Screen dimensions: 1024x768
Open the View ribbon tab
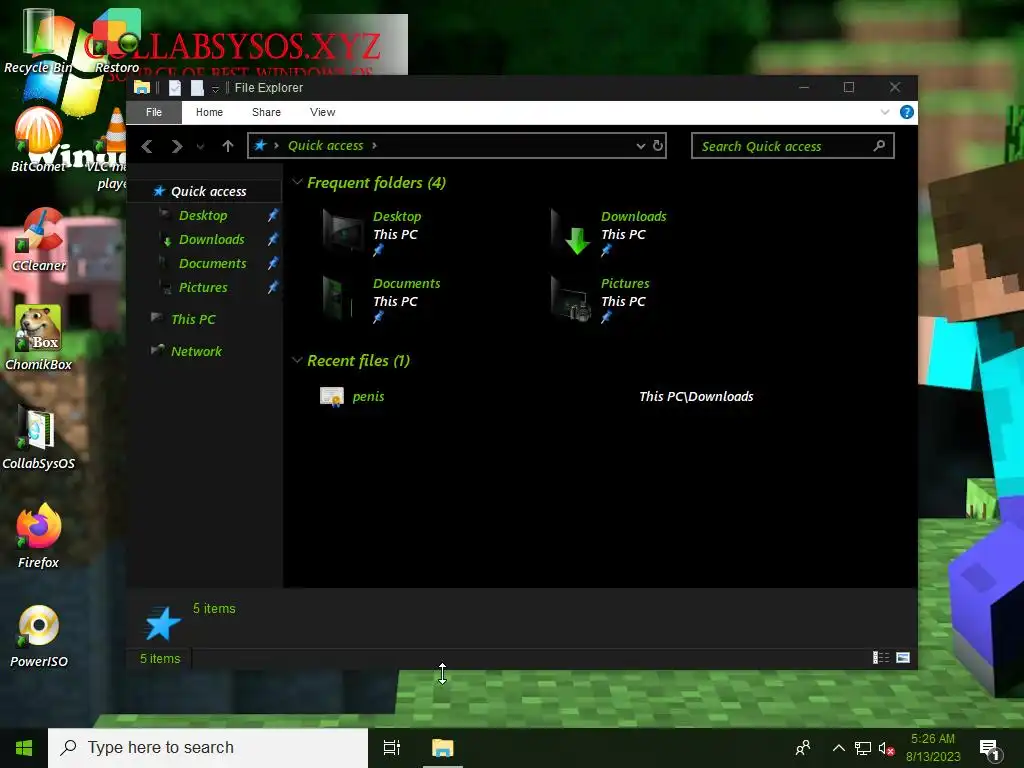pyautogui.click(x=323, y=112)
